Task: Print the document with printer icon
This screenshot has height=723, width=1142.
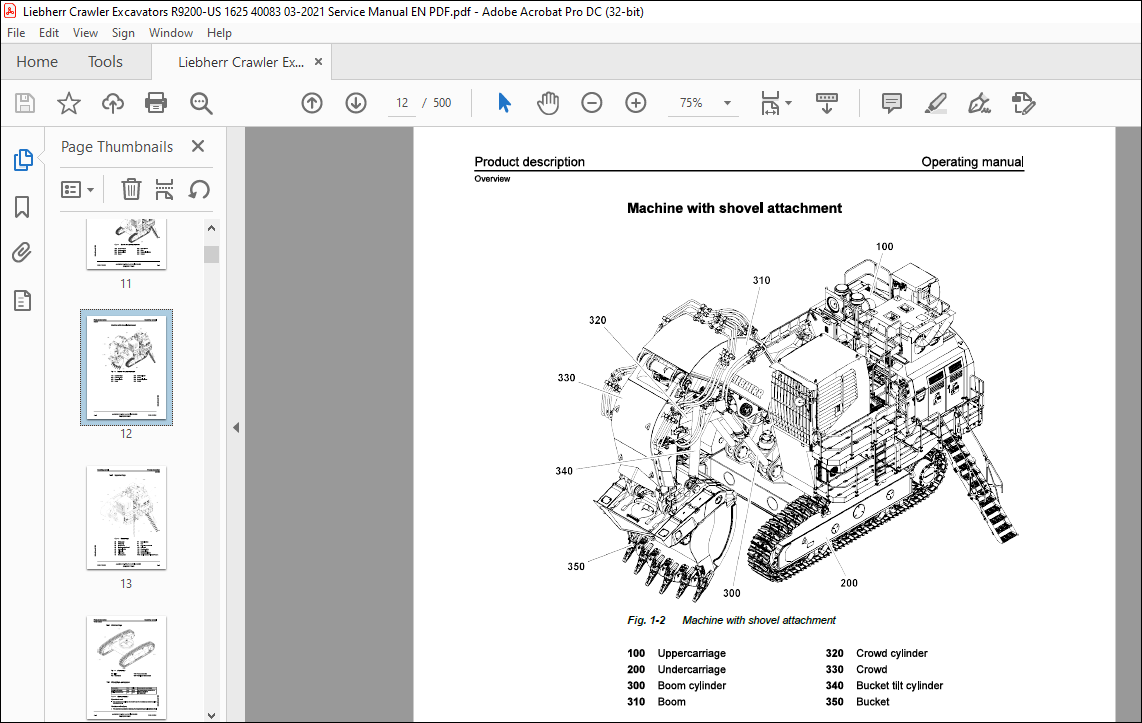Action: click(156, 103)
